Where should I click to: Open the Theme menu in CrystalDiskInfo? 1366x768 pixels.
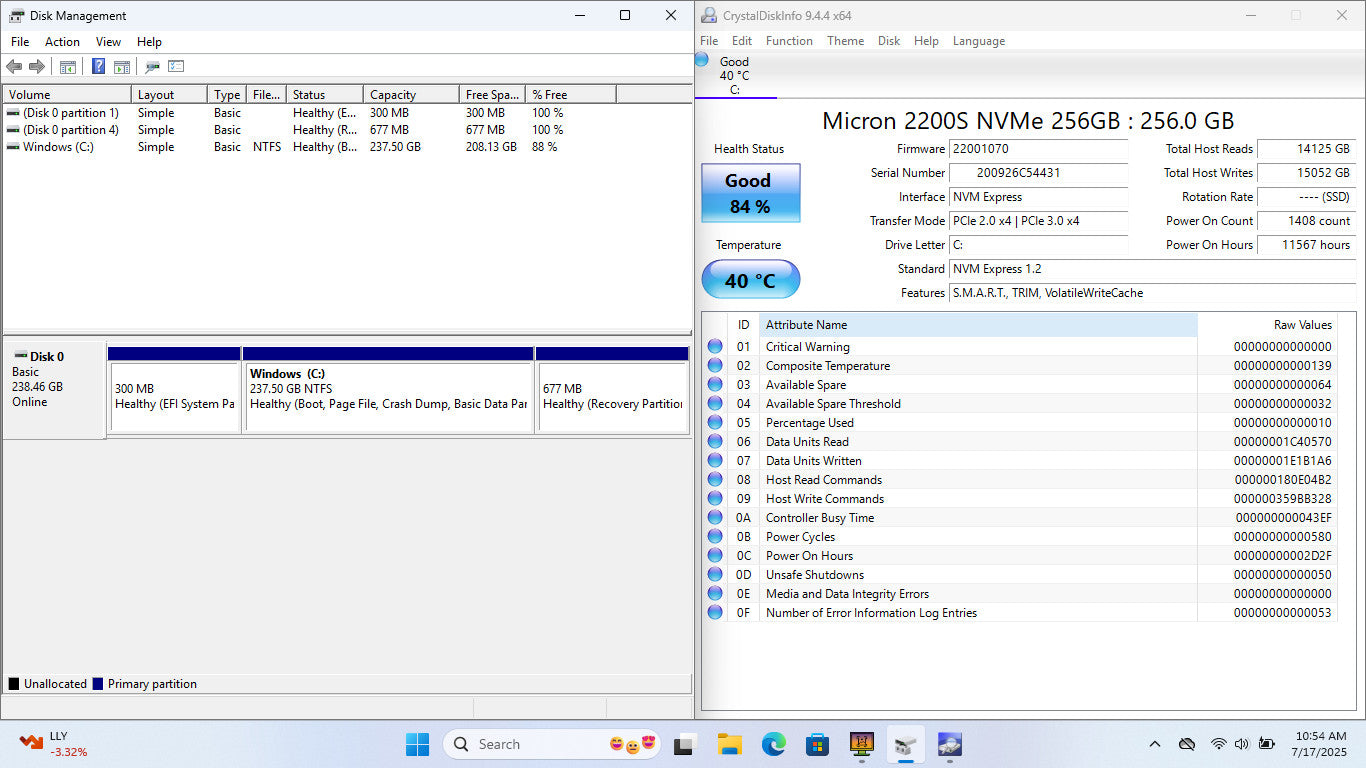coord(845,41)
